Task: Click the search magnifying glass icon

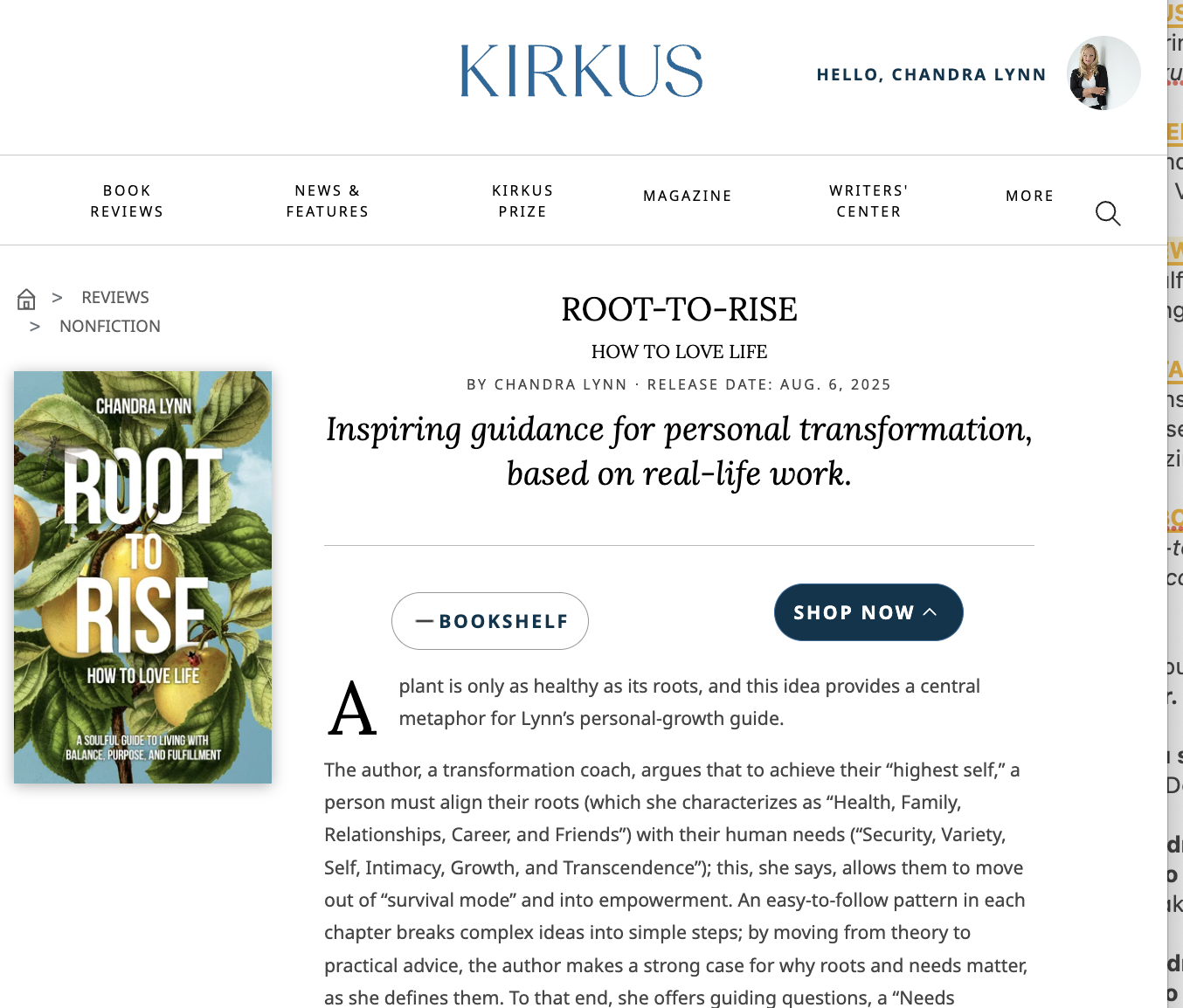Action: coord(1108,213)
